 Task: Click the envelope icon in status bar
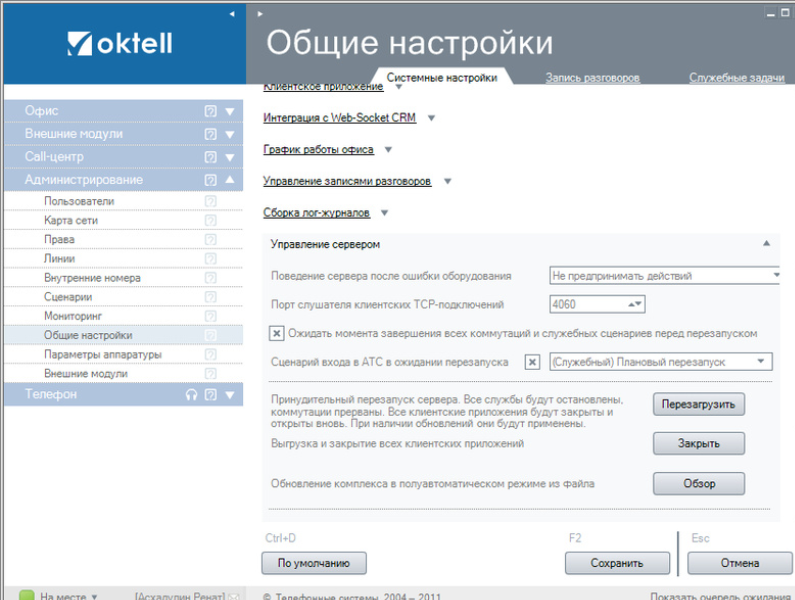click(234, 595)
